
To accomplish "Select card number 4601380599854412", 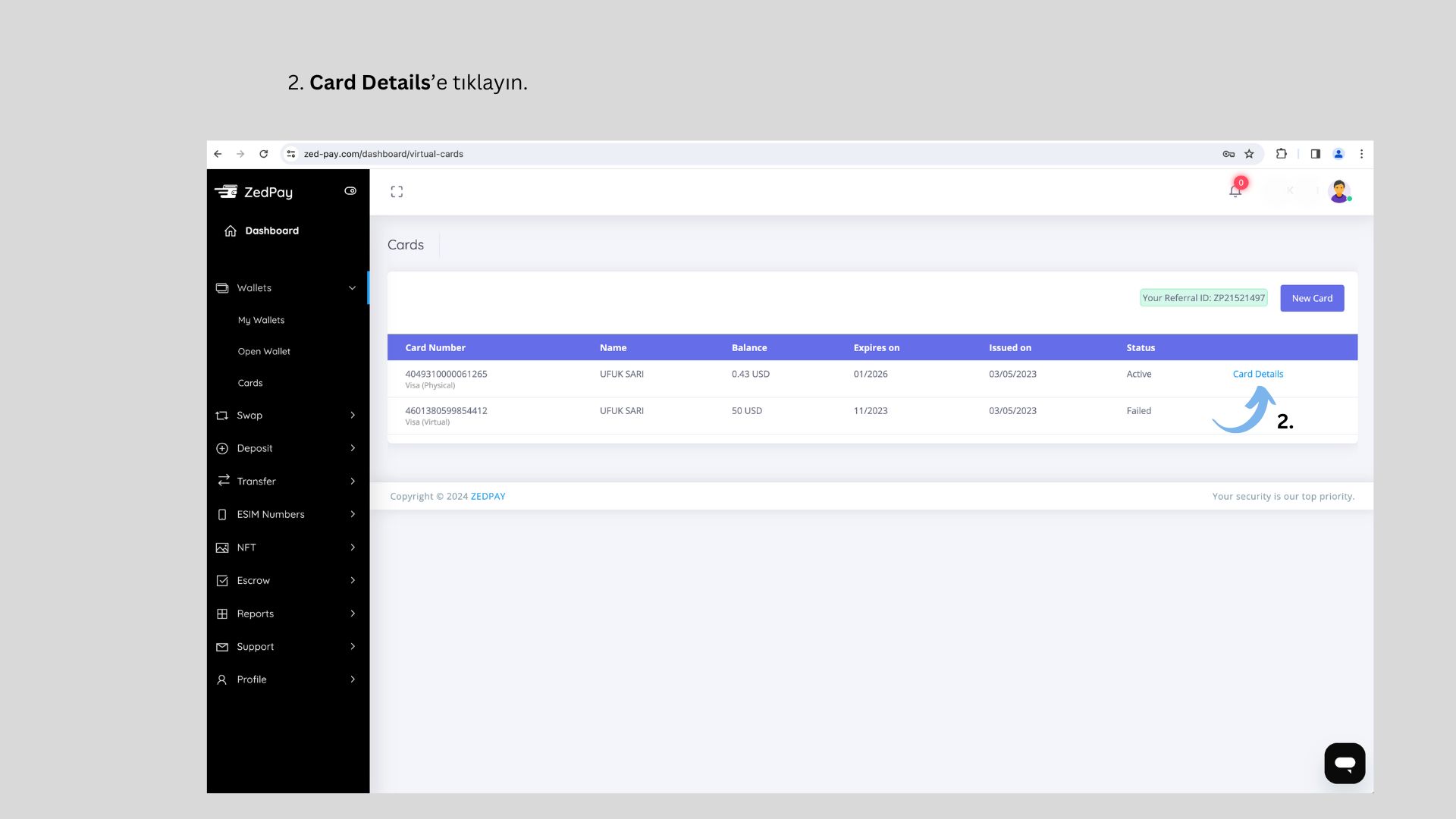I will pos(446,411).
